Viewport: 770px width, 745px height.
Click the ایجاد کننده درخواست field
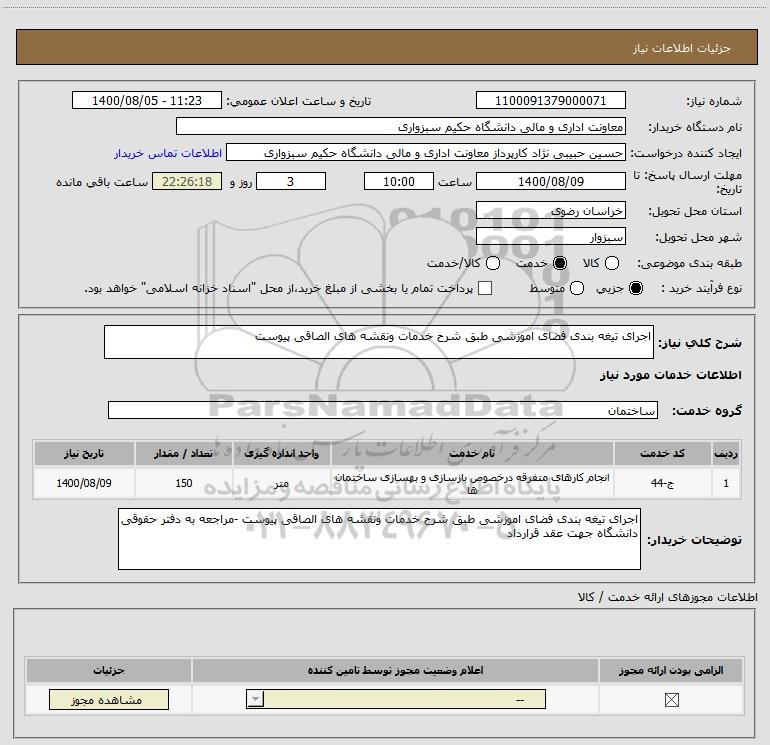[426, 152]
